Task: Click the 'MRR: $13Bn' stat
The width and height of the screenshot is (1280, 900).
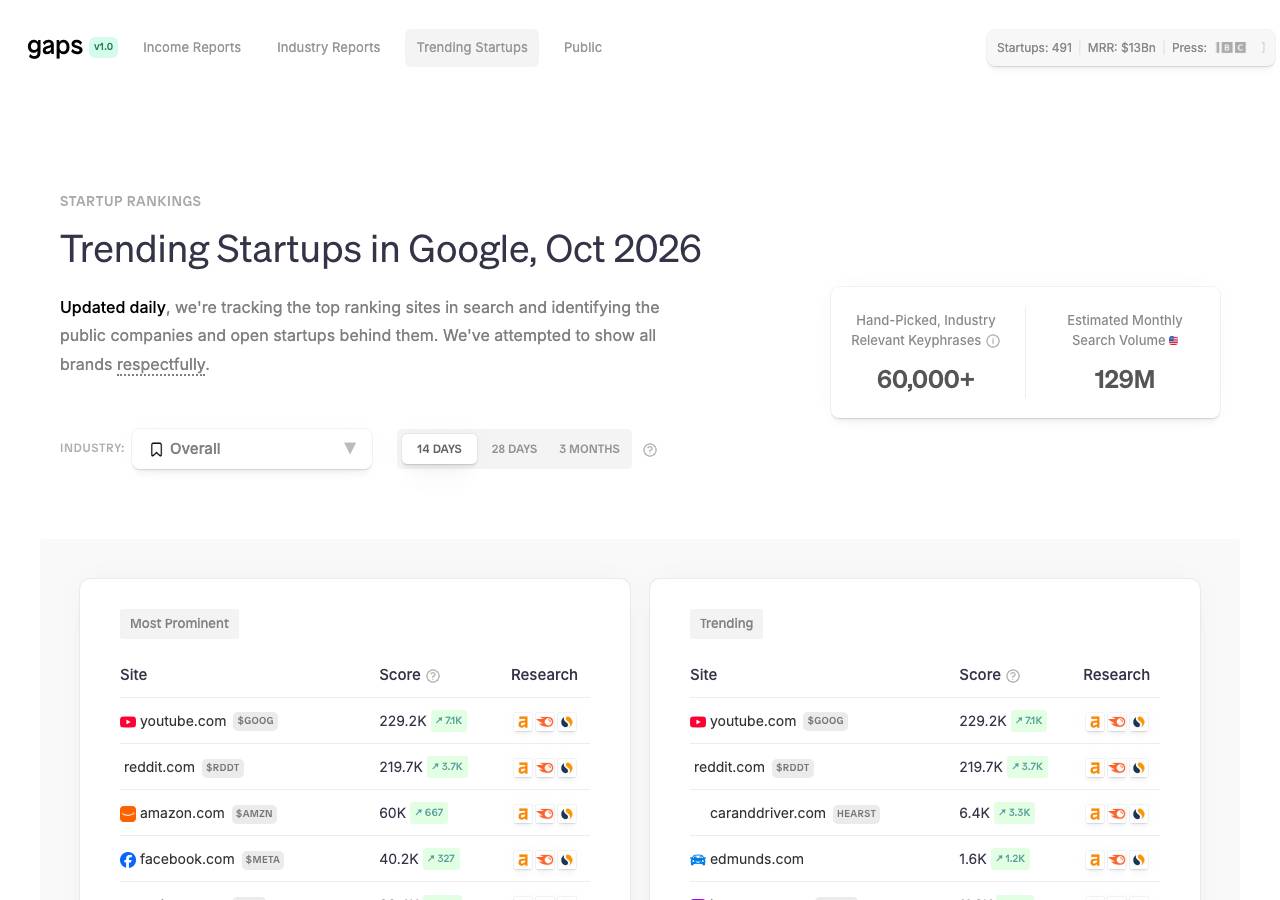Action: (1121, 48)
